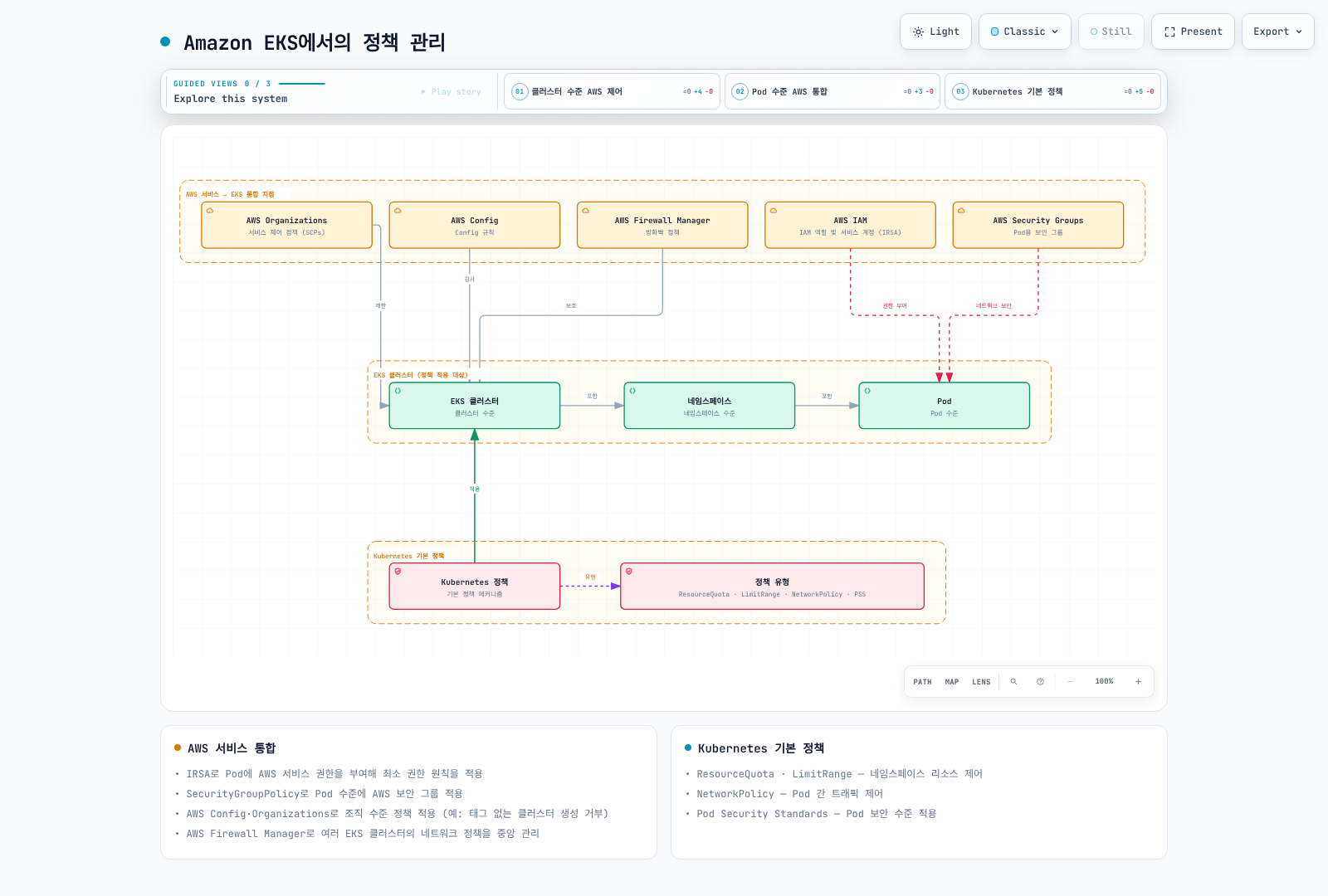Select the AWS Security Groups node
The image size is (1328, 896).
point(1038,225)
